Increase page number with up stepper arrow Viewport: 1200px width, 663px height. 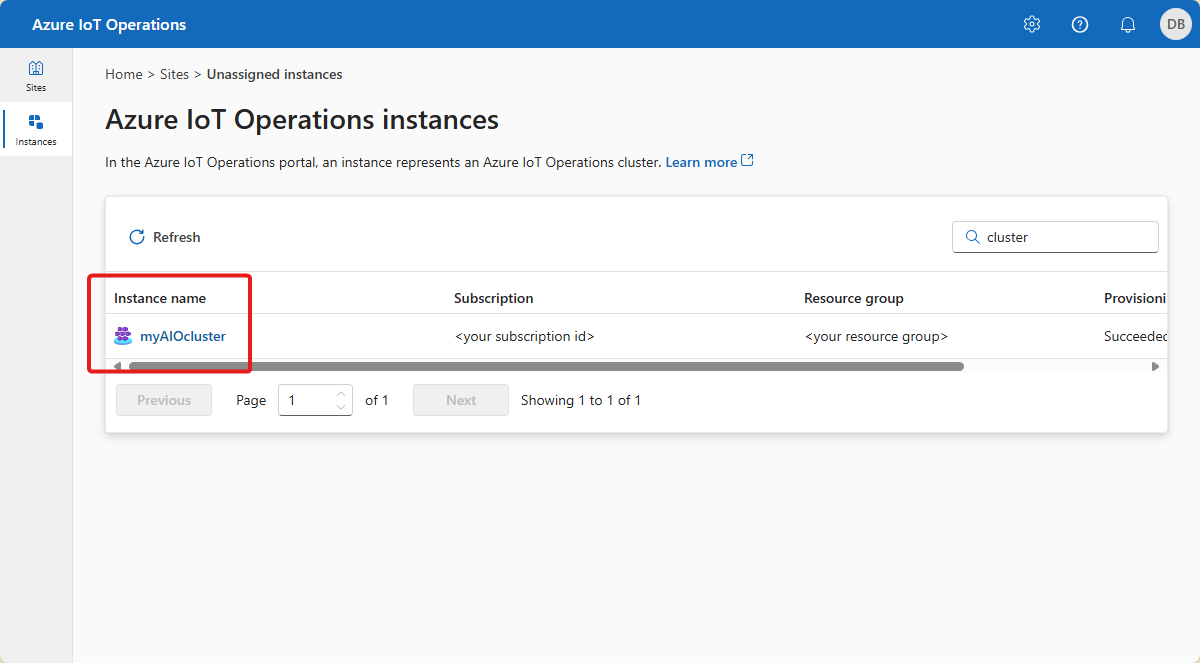click(341, 394)
